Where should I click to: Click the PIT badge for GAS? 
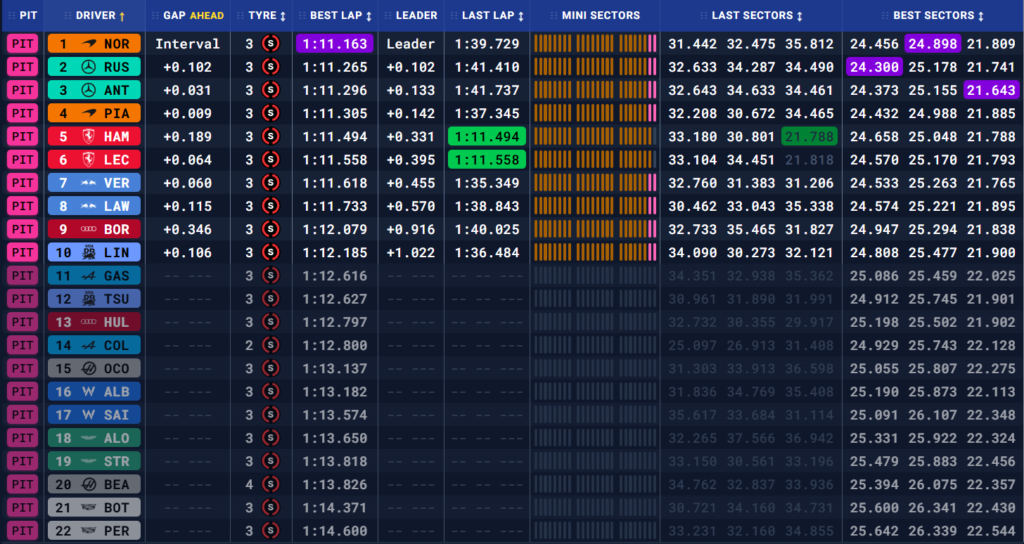23,276
